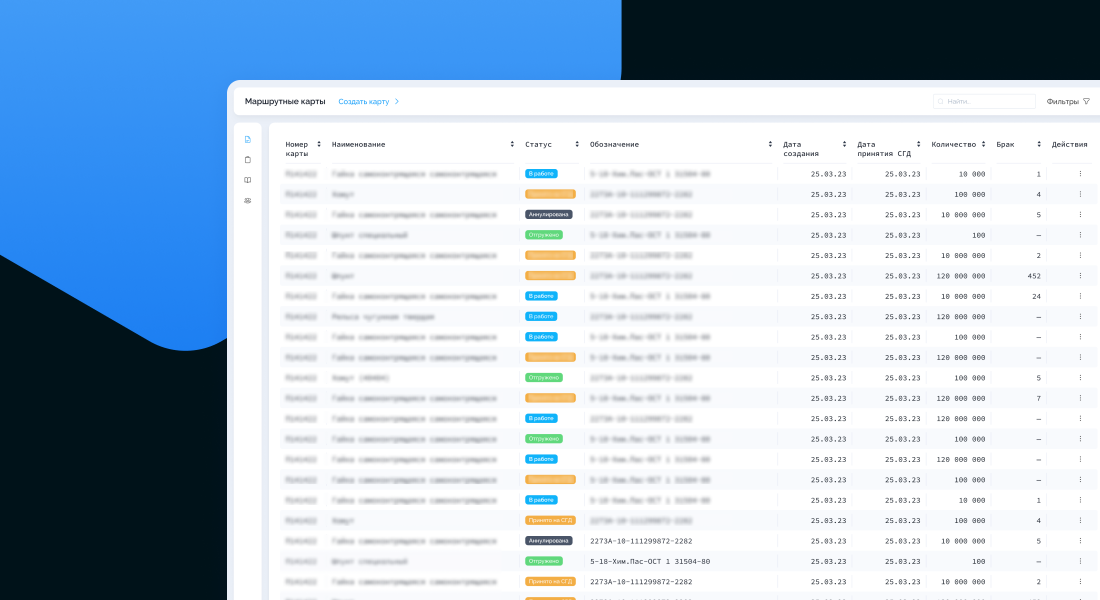Sort table by Номер карты
The height and width of the screenshot is (600, 1100).
click(319, 144)
